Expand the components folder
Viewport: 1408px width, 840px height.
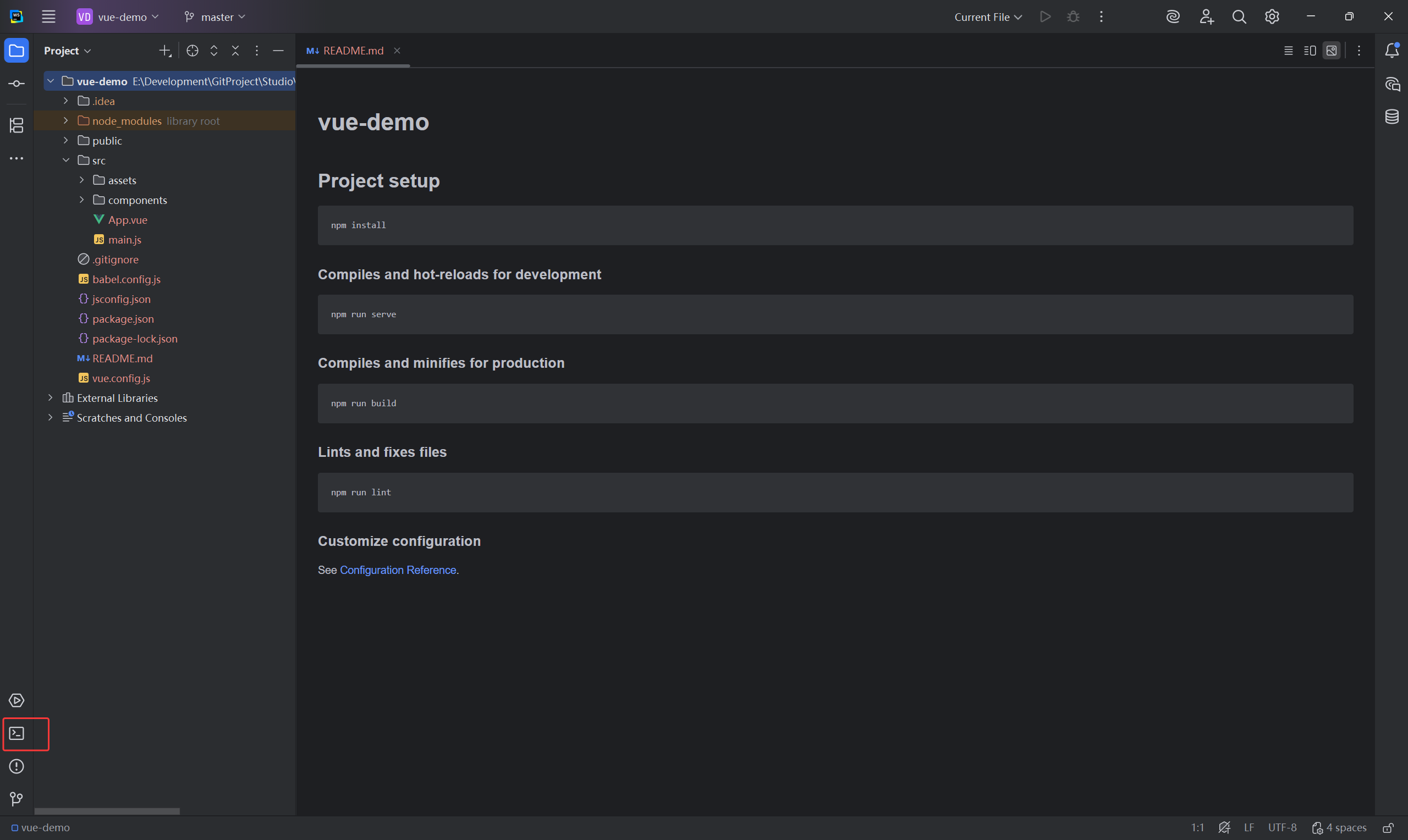[x=81, y=200]
